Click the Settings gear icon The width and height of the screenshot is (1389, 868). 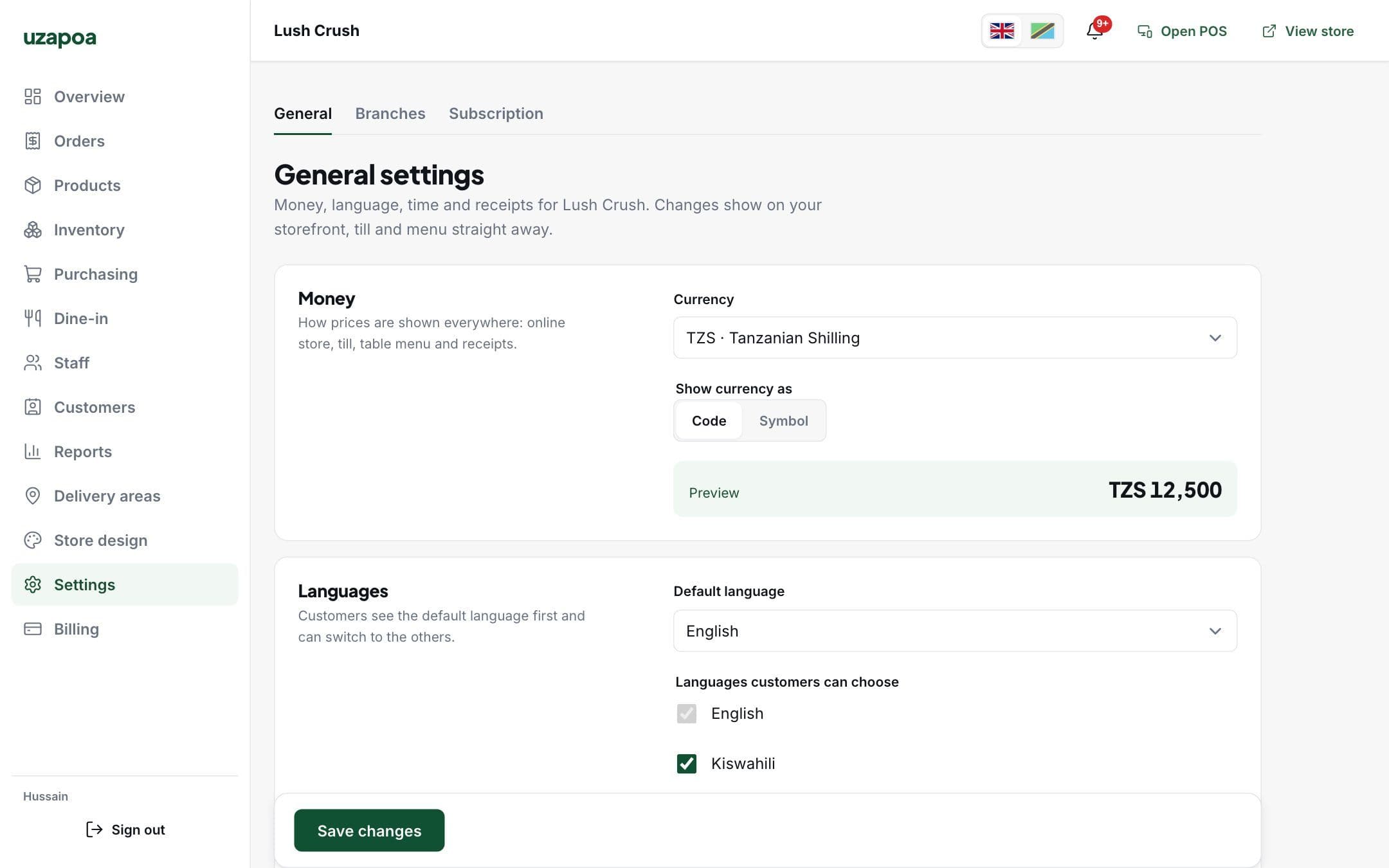[33, 584]
